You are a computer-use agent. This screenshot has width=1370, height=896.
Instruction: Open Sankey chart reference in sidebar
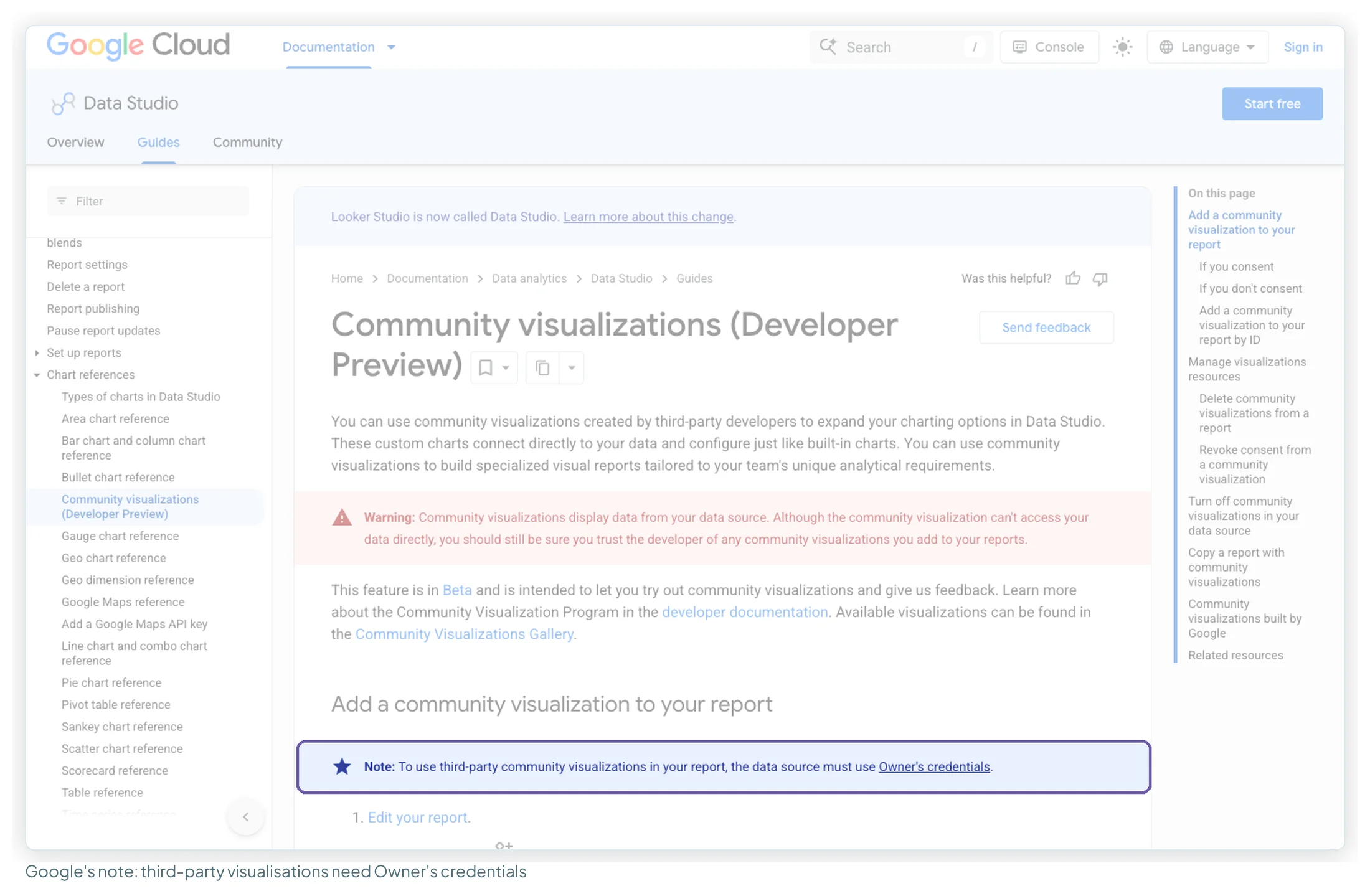pyautogui.click(x=122, y=727)
